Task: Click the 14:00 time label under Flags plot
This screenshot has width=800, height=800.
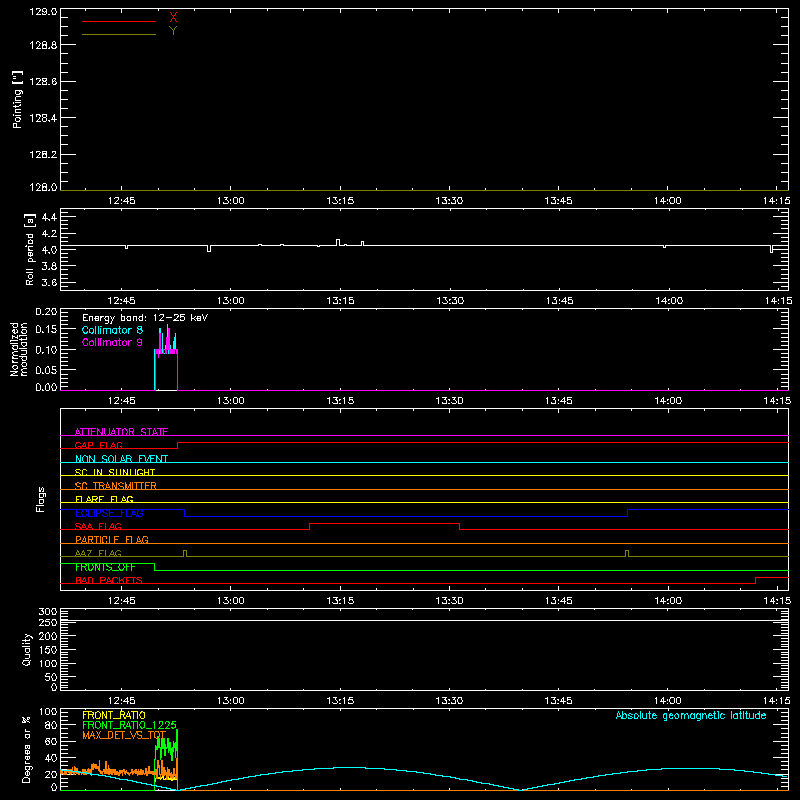Action: pyautogui.click(x=668, y=601)
